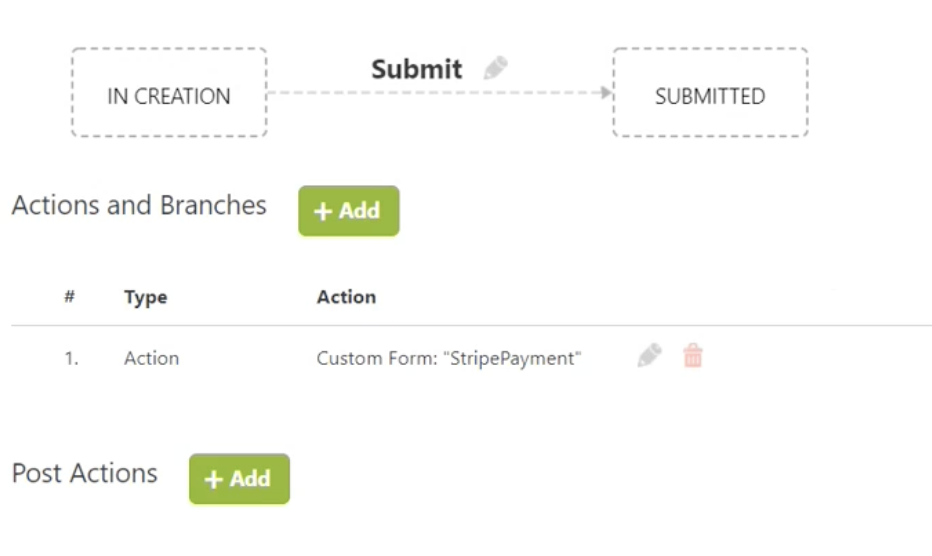The image size is (932, 556).
Task: Select the SUBMITTED state box
Action: pos(710,92)
